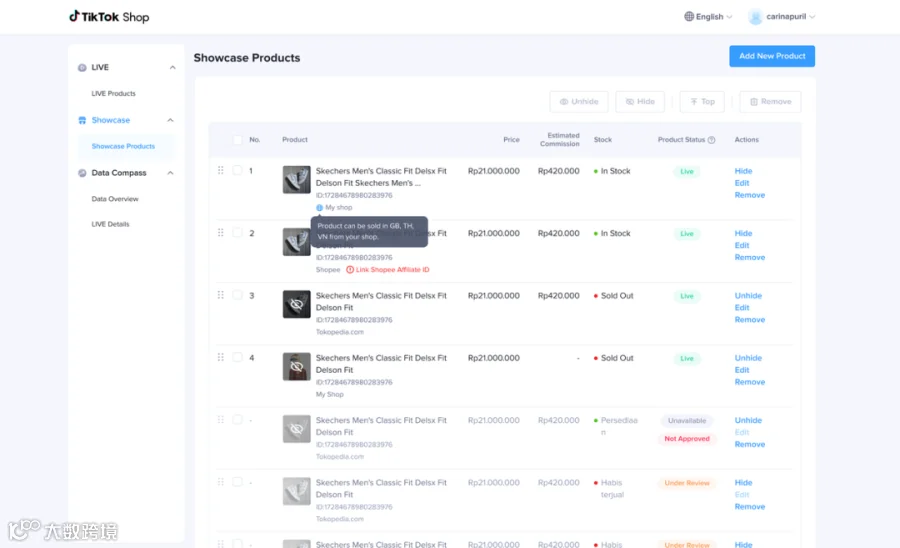Viewport: 900px width, 548px height.
Task: Open LIVE Details in sidebar
Action: tap(110, 224)
